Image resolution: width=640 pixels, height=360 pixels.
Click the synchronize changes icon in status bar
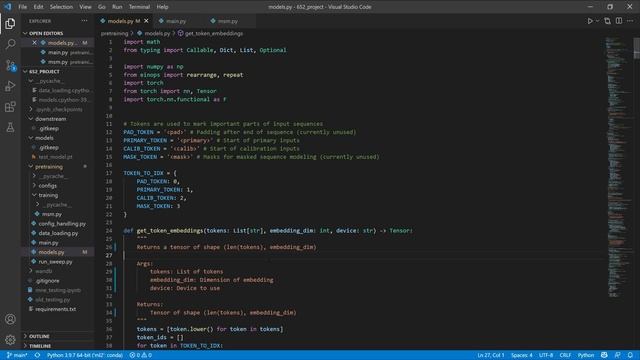point(37,355)
